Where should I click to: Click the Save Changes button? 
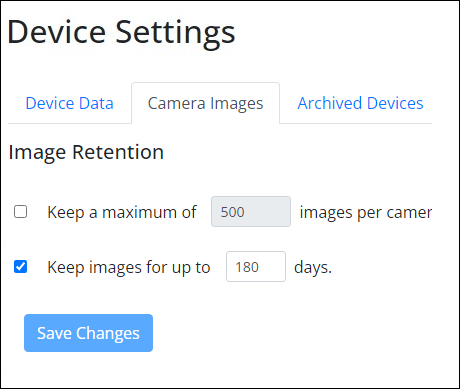pyautogui.click(x=88, y=333)
